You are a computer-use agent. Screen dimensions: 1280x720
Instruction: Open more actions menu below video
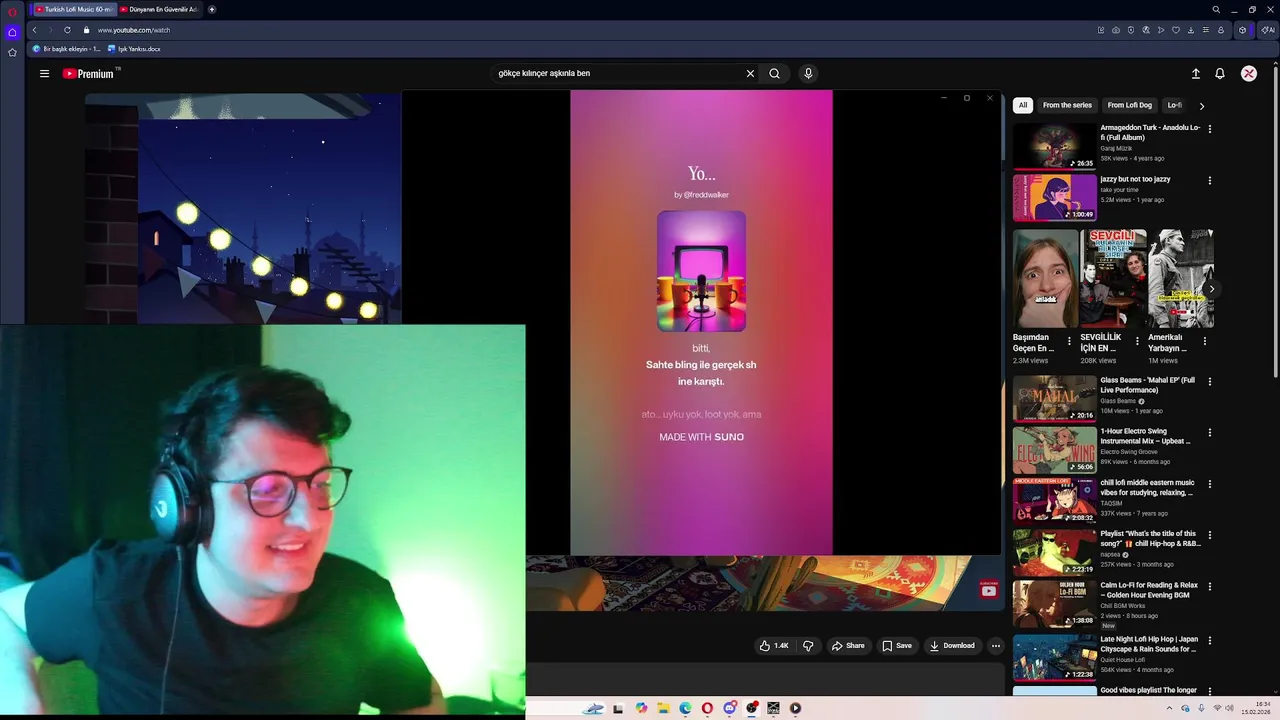995,646
